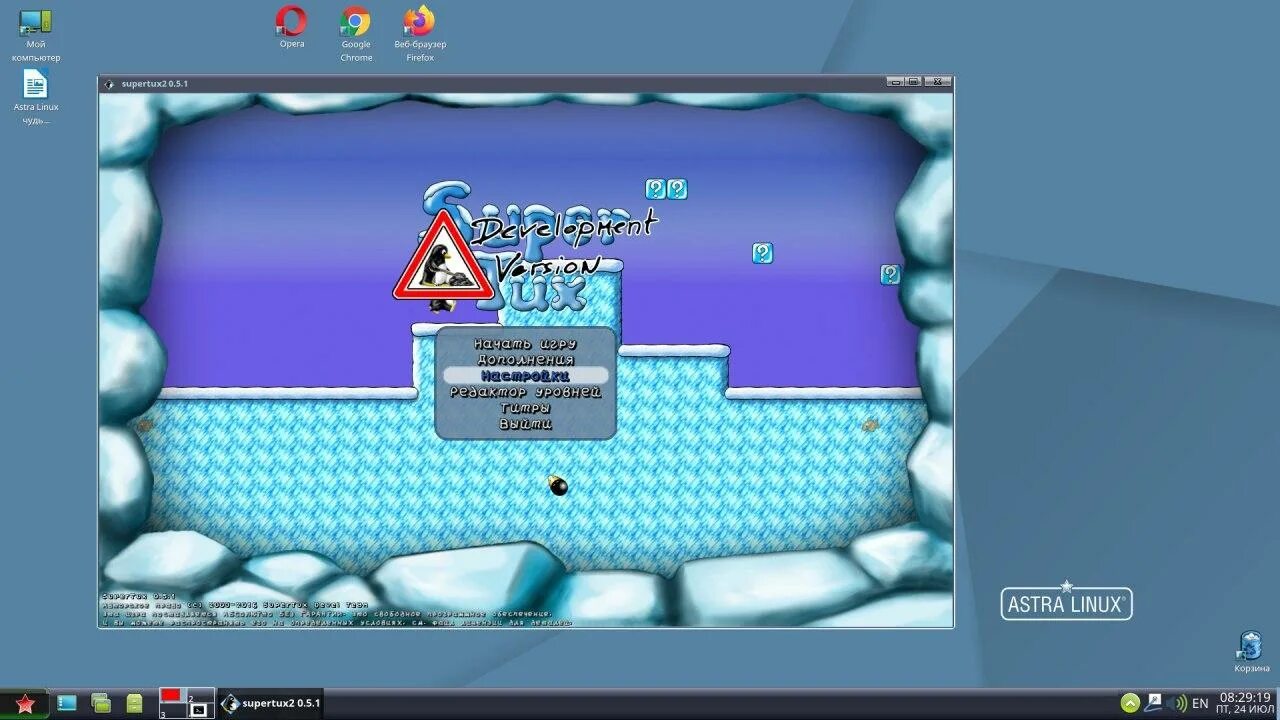Launch the file manager from the taskbar
1280x720 pixels.
tap(134, 703)
